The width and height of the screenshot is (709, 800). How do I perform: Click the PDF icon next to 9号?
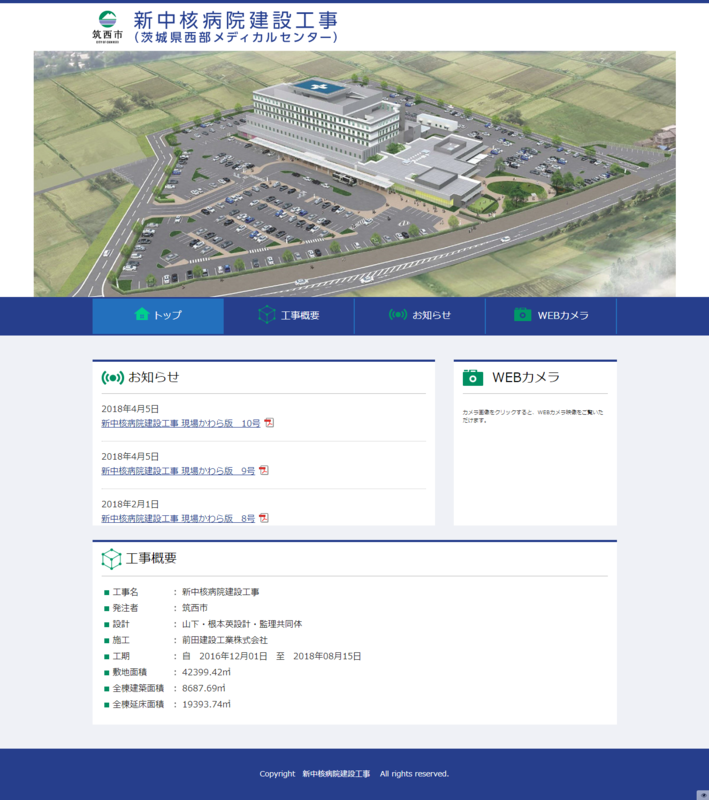coord(264,470)
